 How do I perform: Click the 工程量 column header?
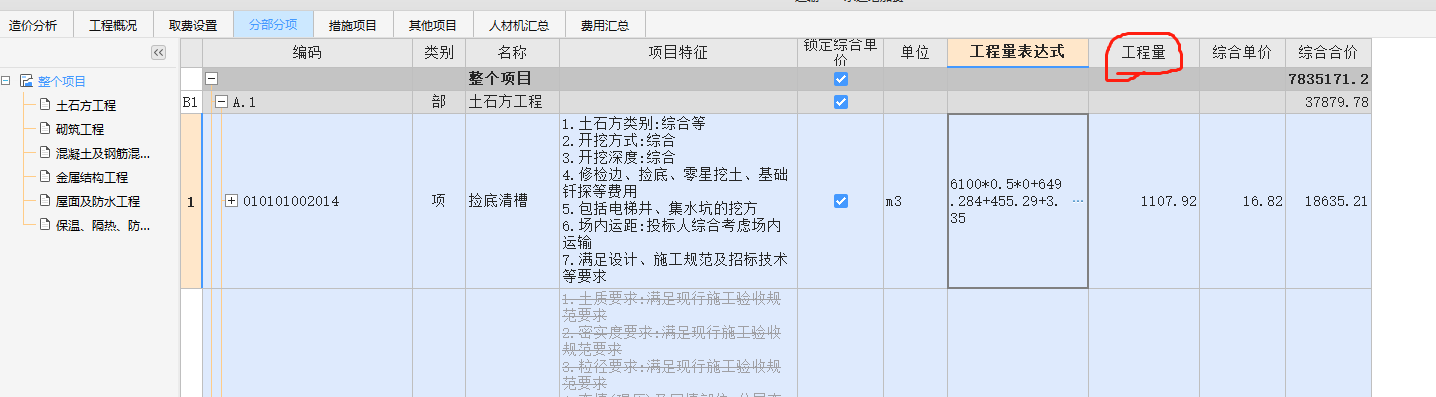1144,52
